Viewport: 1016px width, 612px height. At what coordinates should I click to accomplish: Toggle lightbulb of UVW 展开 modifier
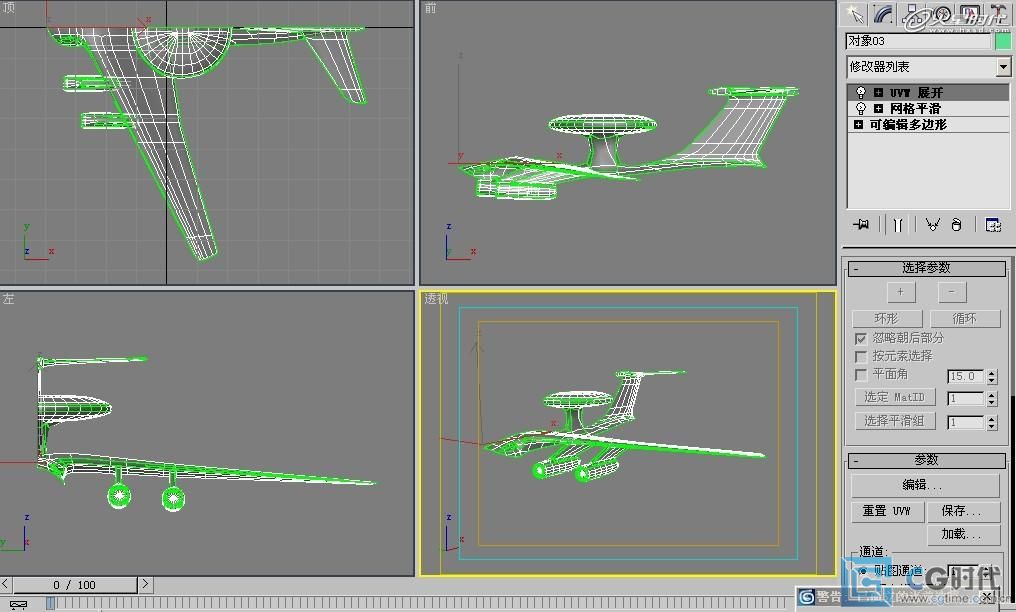tap(860, 93)
